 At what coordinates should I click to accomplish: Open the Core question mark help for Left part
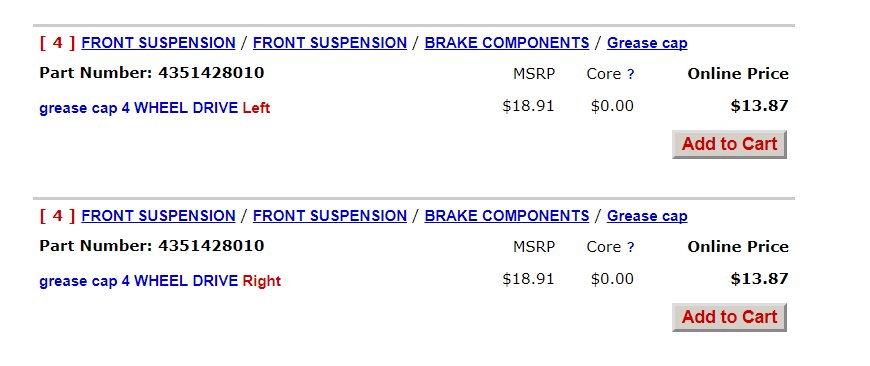[630, 74]
